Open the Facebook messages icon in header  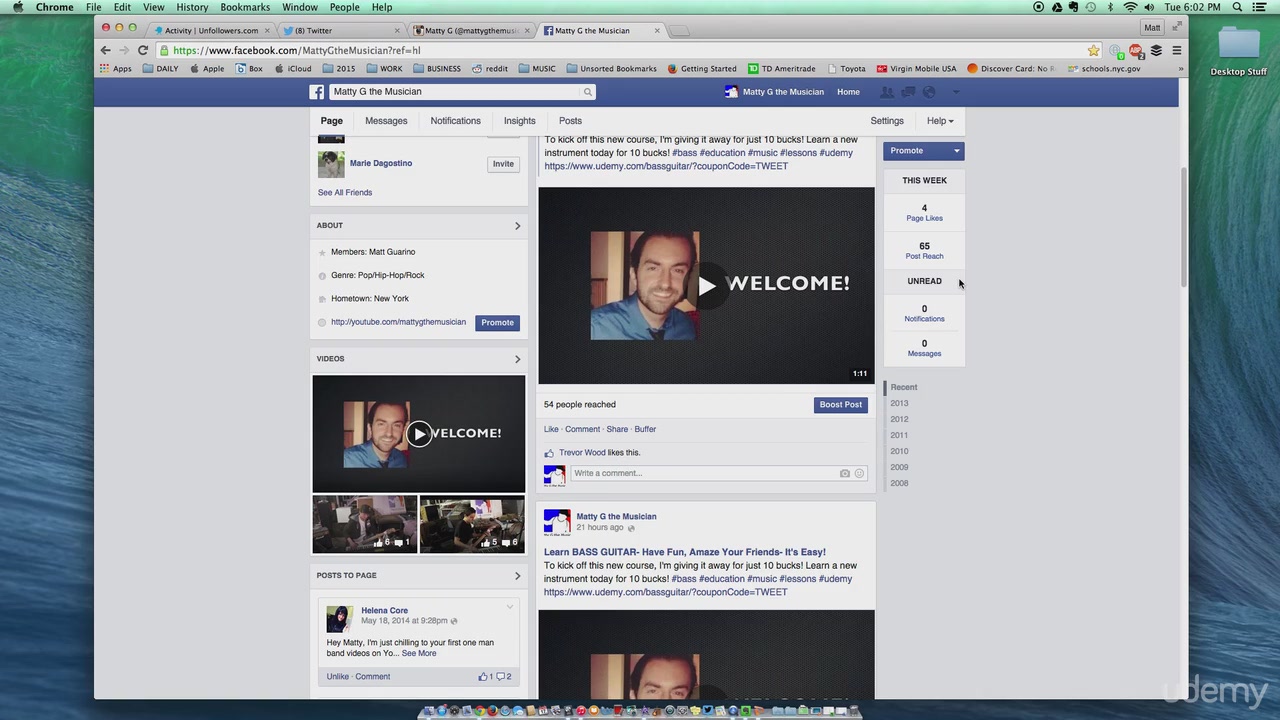point(908,92)
